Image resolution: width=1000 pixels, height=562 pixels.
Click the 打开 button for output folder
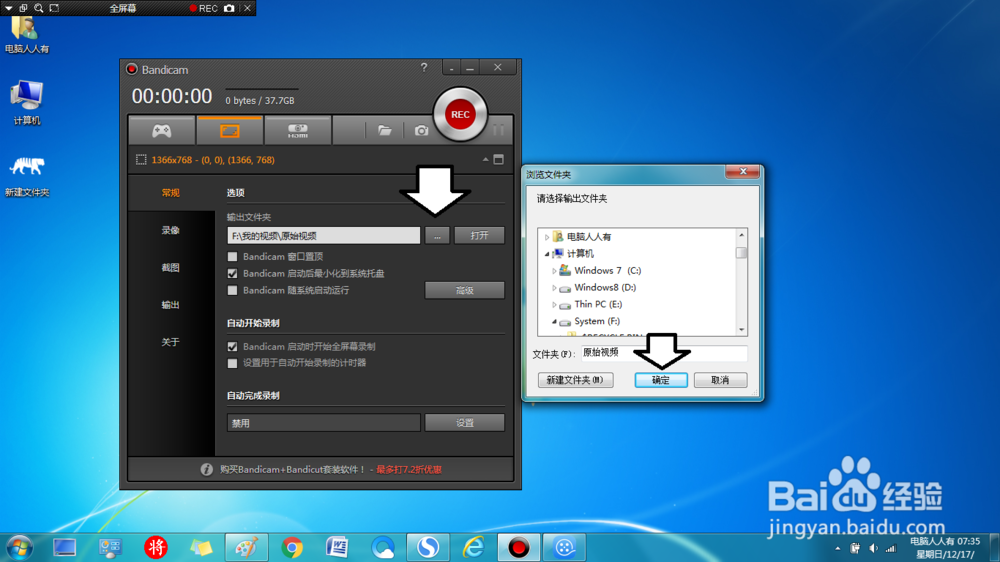tap(480, 236)
